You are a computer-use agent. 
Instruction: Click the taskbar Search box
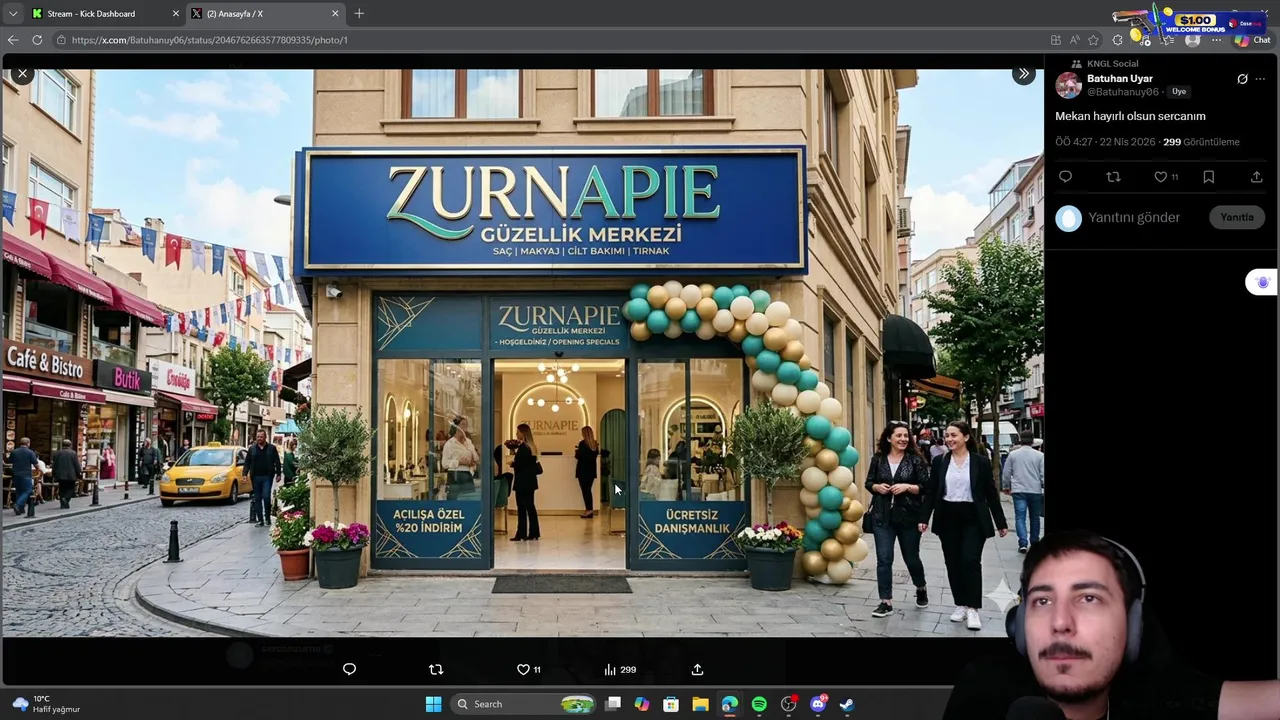coord(521,704)
